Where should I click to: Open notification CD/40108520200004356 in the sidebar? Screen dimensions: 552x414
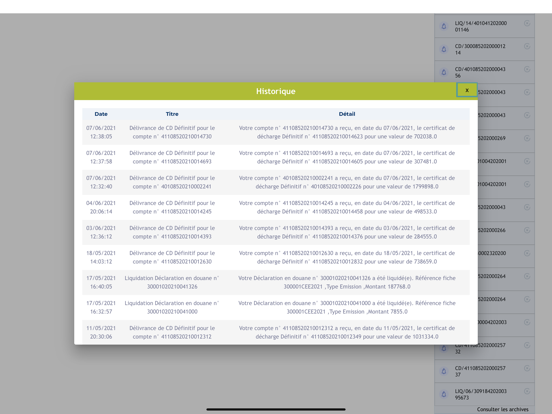[480, 72]
